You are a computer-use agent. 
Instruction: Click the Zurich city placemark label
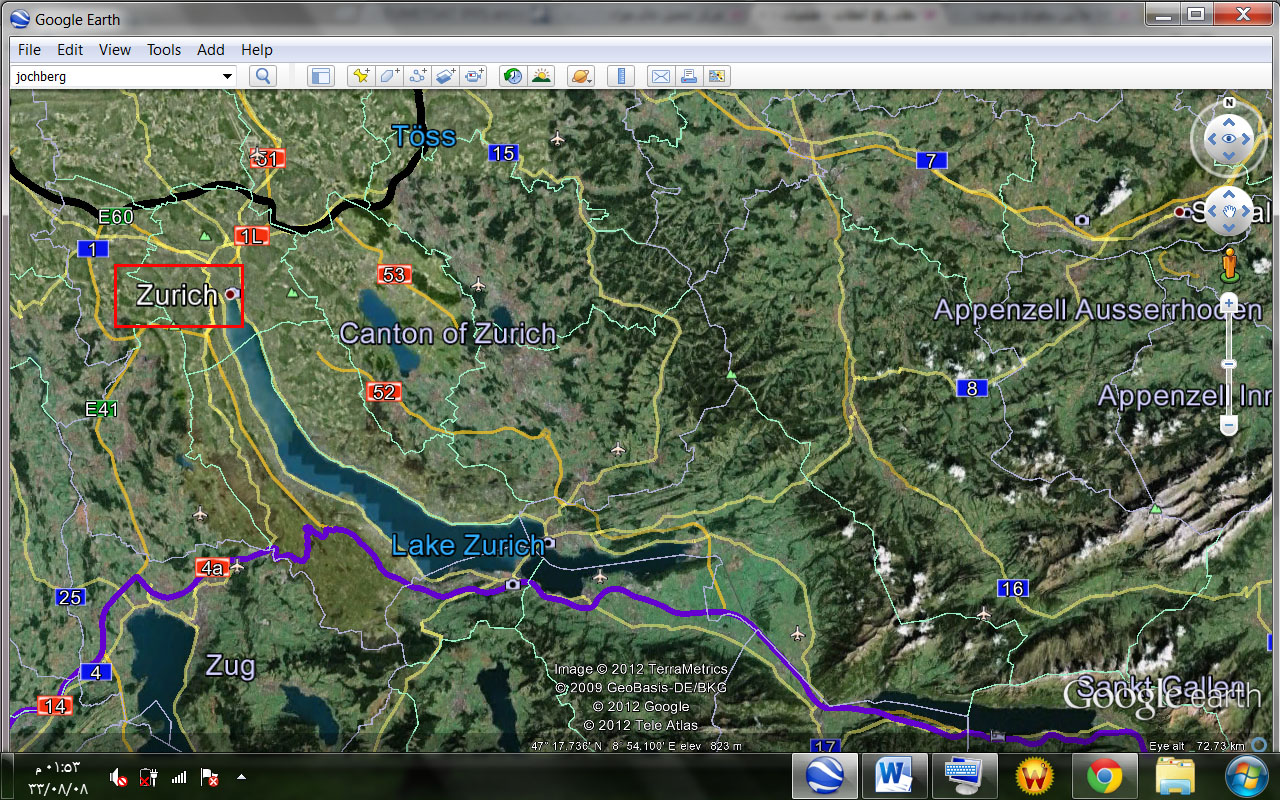coord(177,295)
